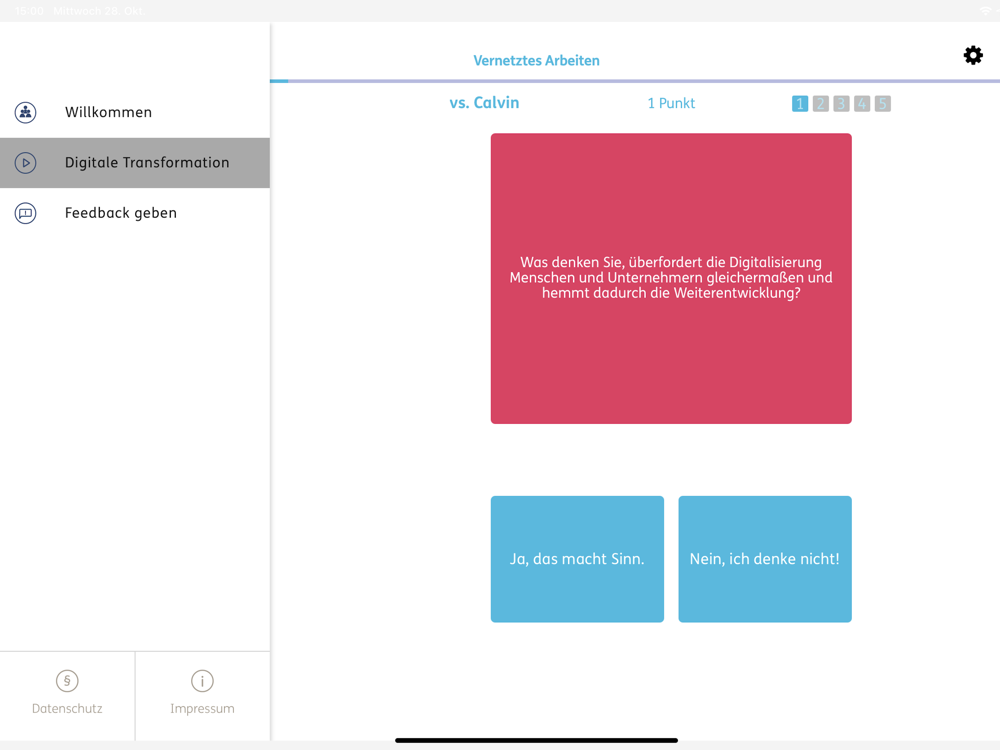Viewport: 1000px width, 750px height.
Task: Click the progress bar under the title
Action: [x=635, y=81]
